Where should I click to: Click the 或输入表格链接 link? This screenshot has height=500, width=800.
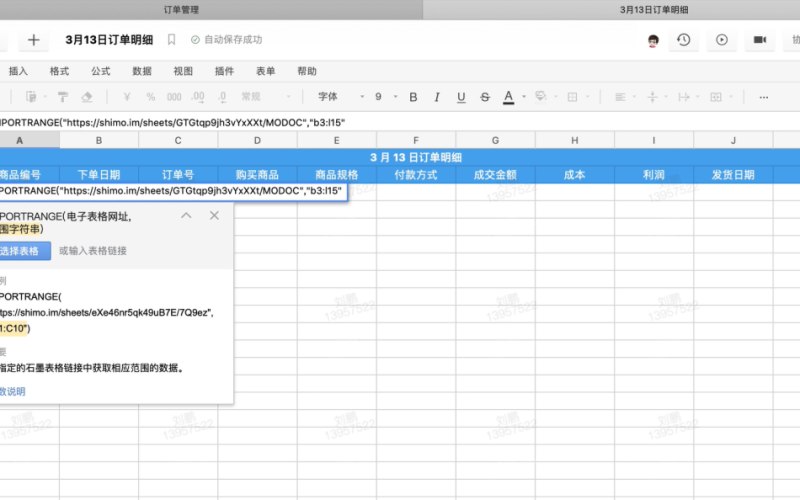point(93,251)
